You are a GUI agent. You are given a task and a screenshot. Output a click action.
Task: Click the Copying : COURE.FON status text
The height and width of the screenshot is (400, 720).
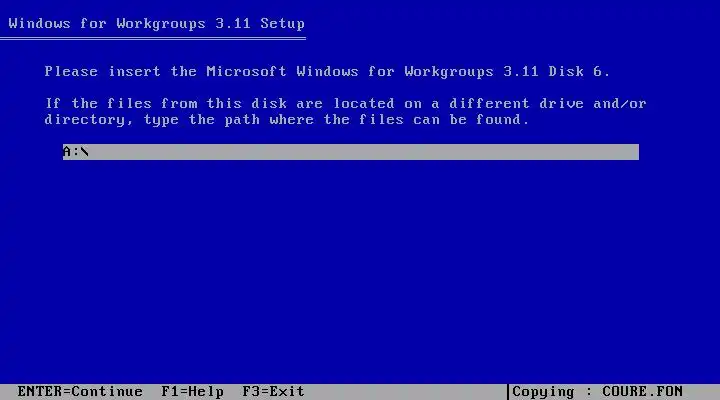[597, 392]
